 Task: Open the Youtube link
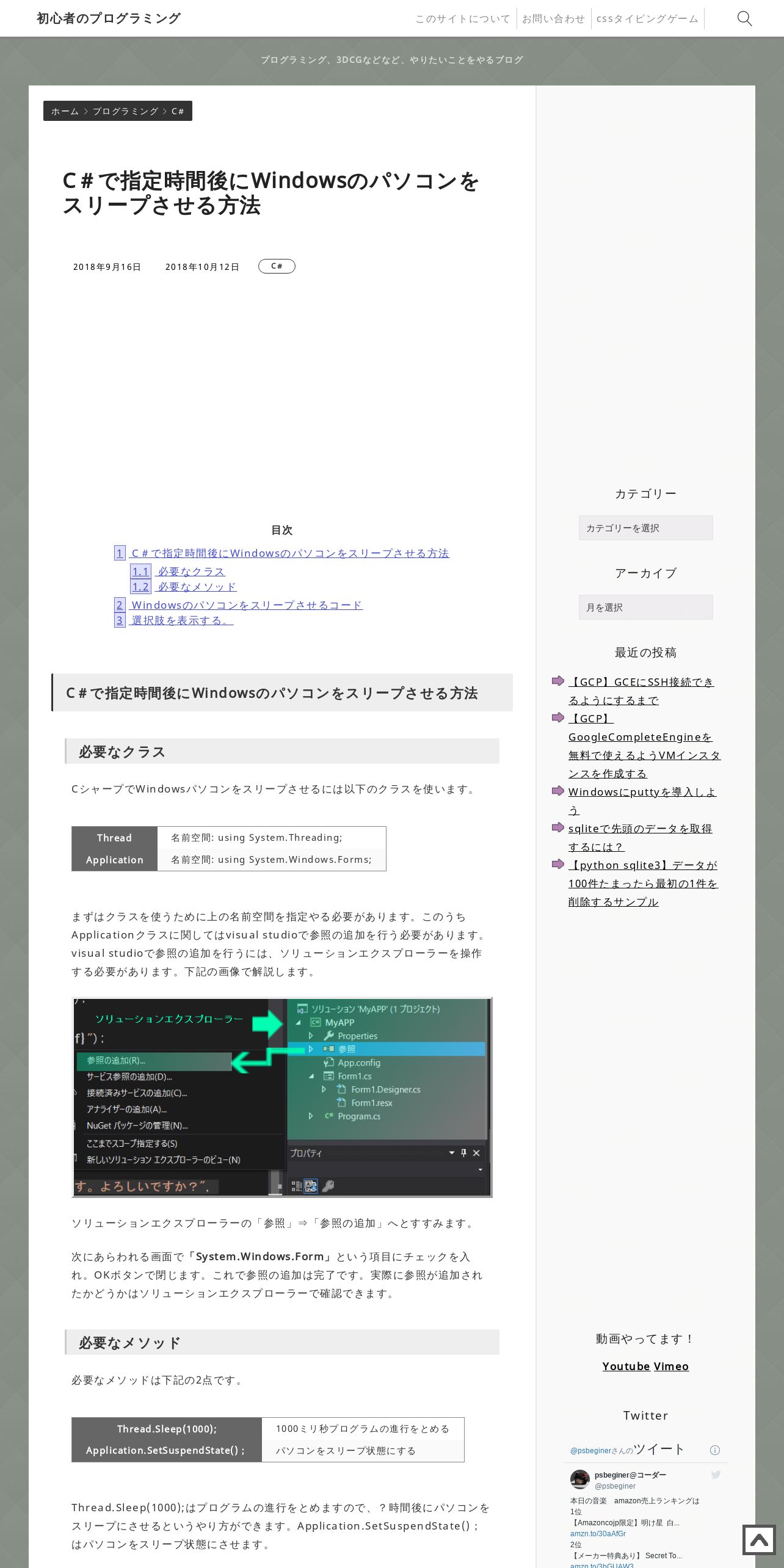[626, 1367]
